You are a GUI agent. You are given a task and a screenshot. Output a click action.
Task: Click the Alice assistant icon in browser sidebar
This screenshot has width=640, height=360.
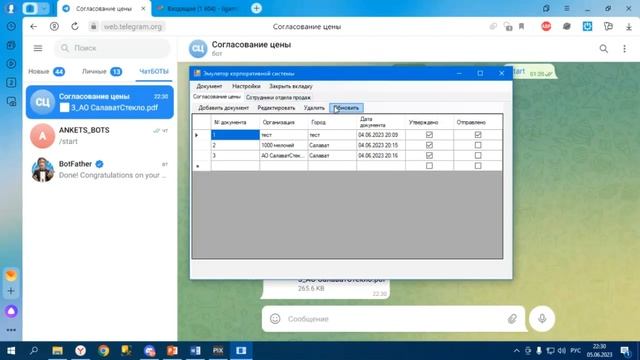click(11, 311)
